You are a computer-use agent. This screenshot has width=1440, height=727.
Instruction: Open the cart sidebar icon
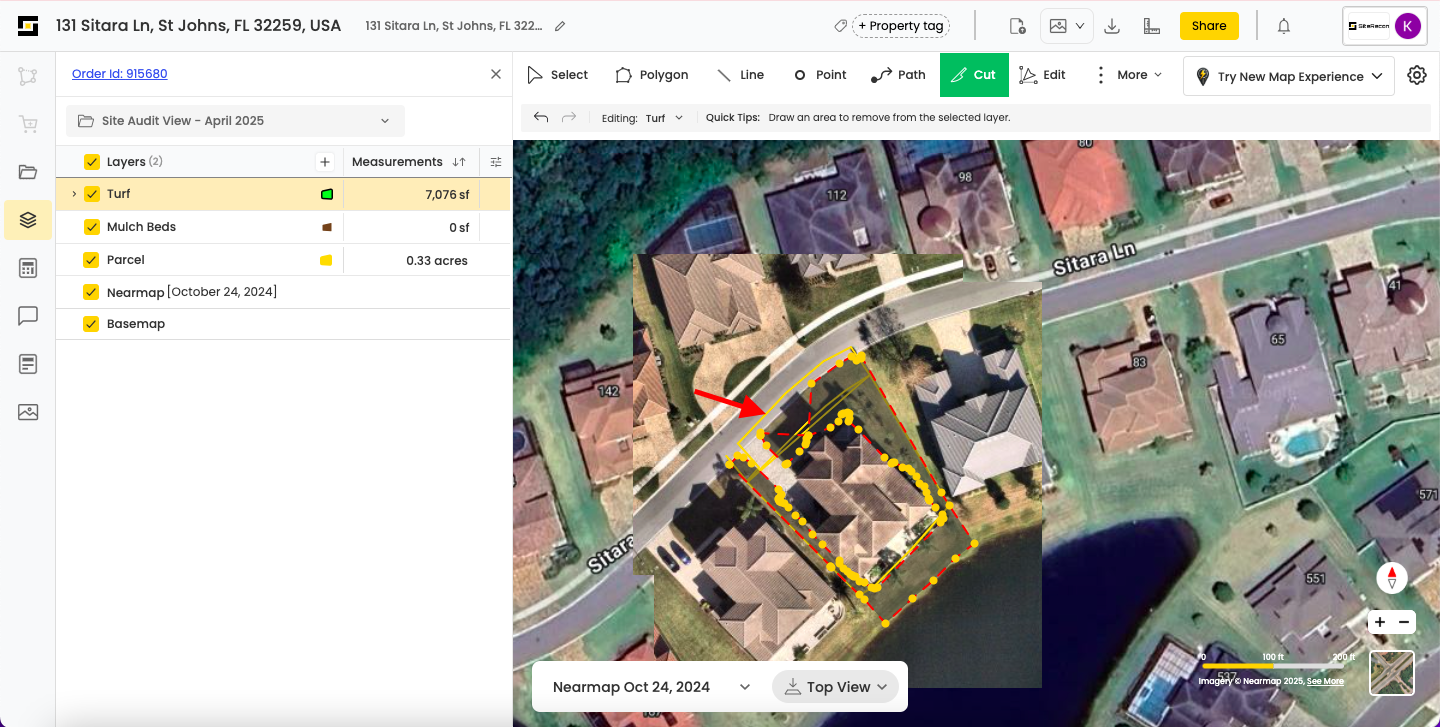pos(28,124)
